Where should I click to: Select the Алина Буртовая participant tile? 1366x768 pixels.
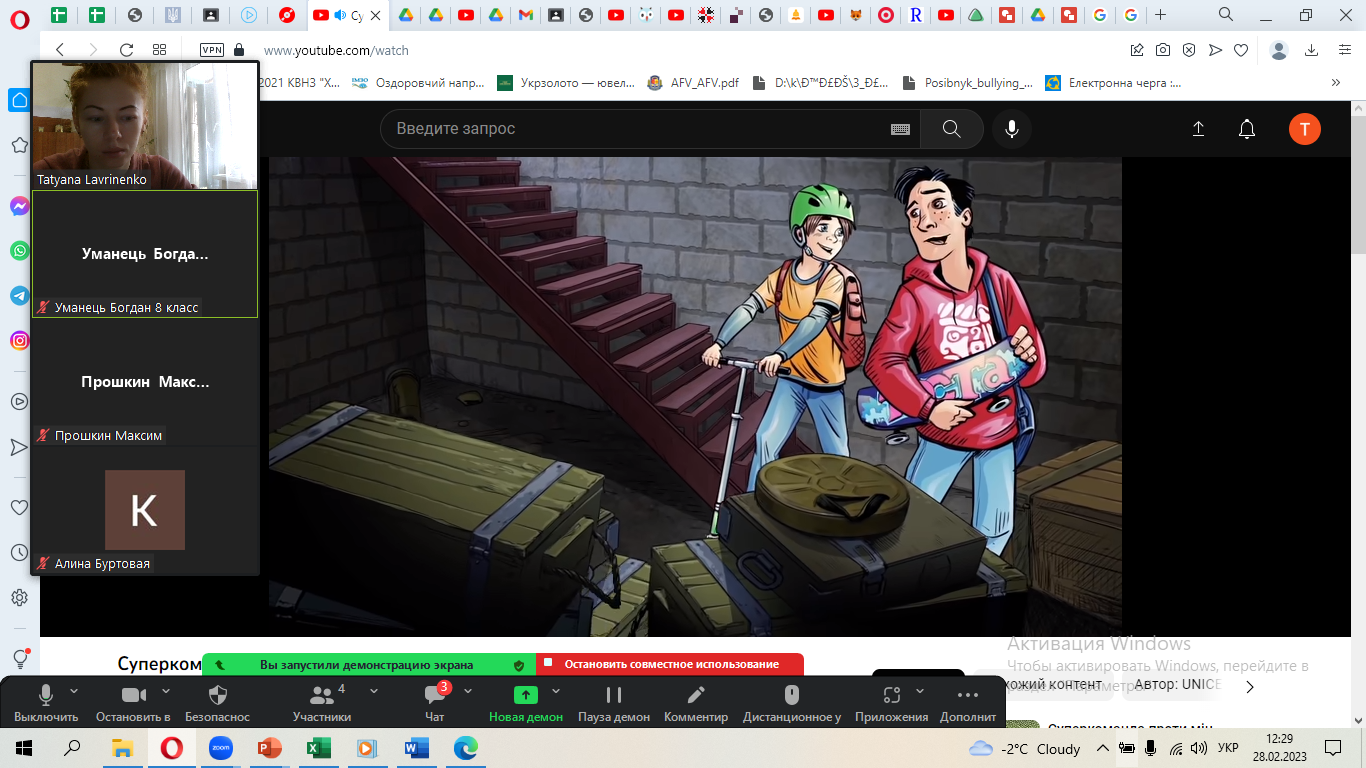pos(145,510)
